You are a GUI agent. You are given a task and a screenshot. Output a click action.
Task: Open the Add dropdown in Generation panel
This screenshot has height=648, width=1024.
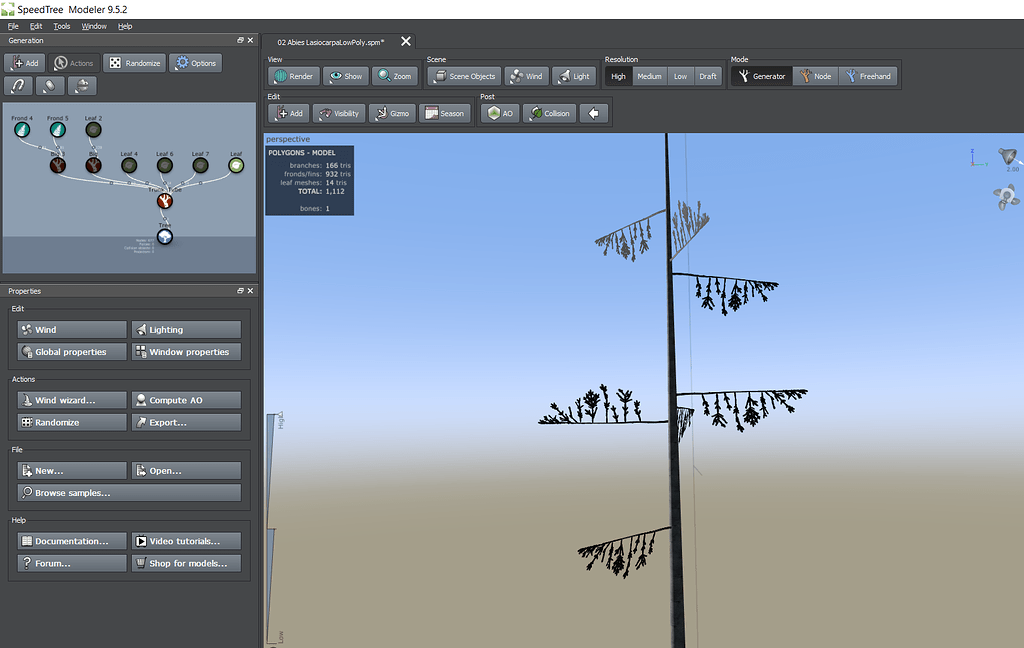[x=24, y=62]
